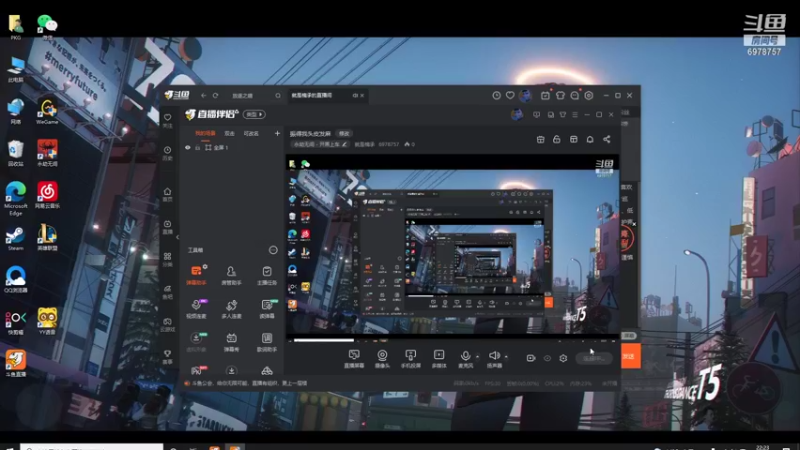The height and width of the screenshot is (450, 800).
Task: Switch to the 可滚览 scene tab
Action: (251, 133)
